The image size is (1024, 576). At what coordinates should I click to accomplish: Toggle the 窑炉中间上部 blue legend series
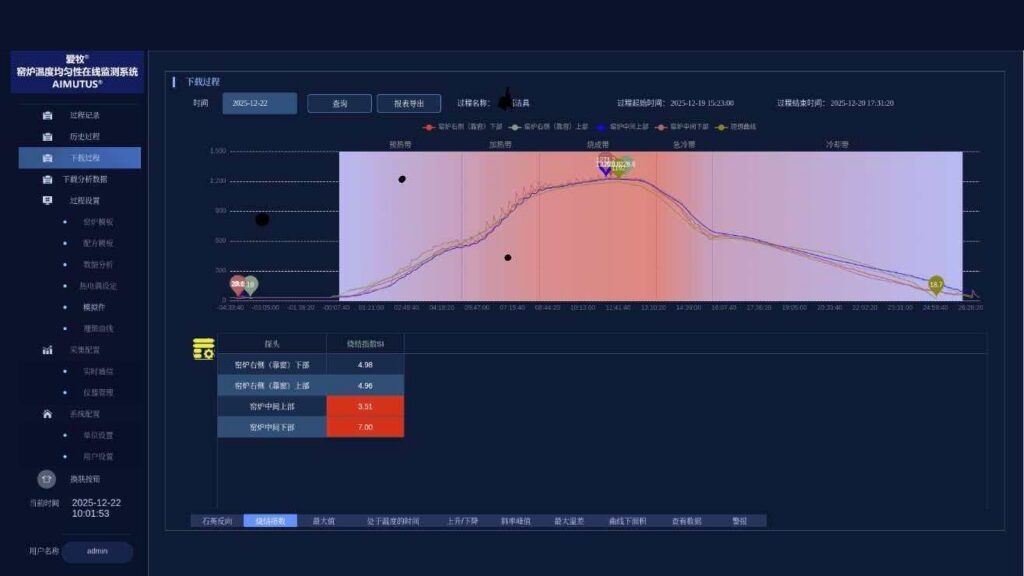point(623,127)
